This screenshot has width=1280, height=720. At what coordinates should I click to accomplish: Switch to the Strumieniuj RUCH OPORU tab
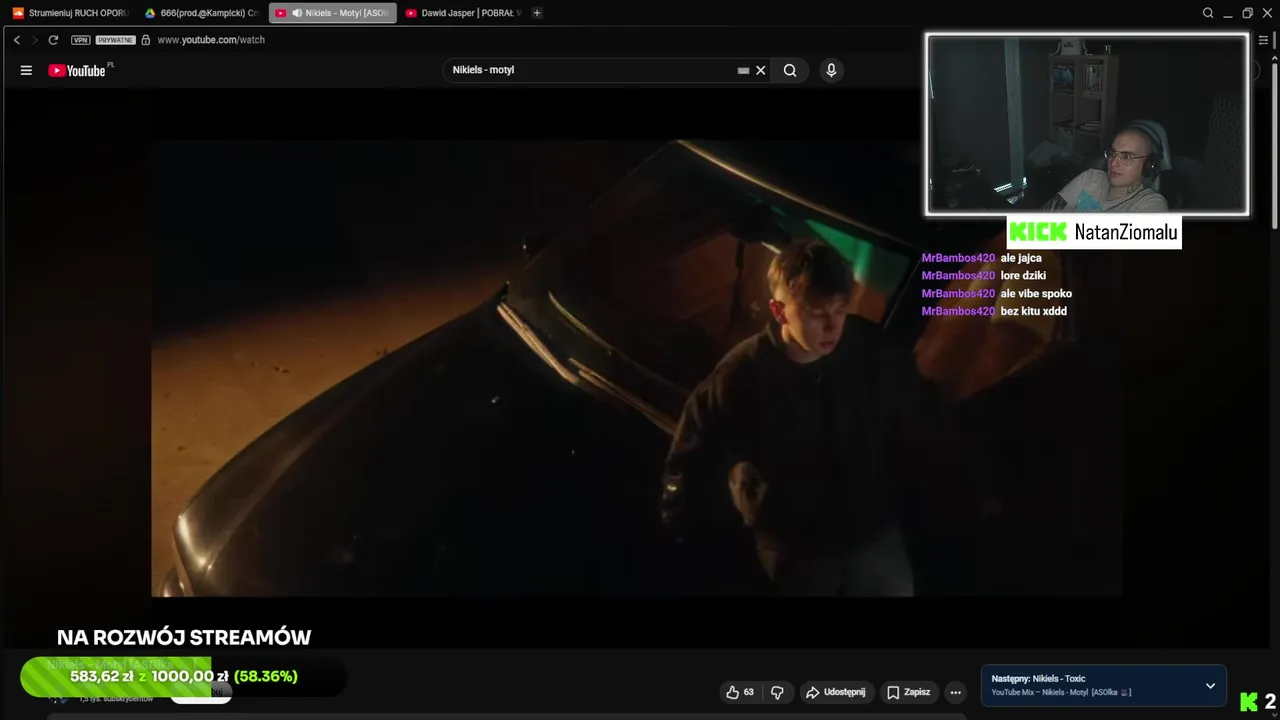click(70, 13)
